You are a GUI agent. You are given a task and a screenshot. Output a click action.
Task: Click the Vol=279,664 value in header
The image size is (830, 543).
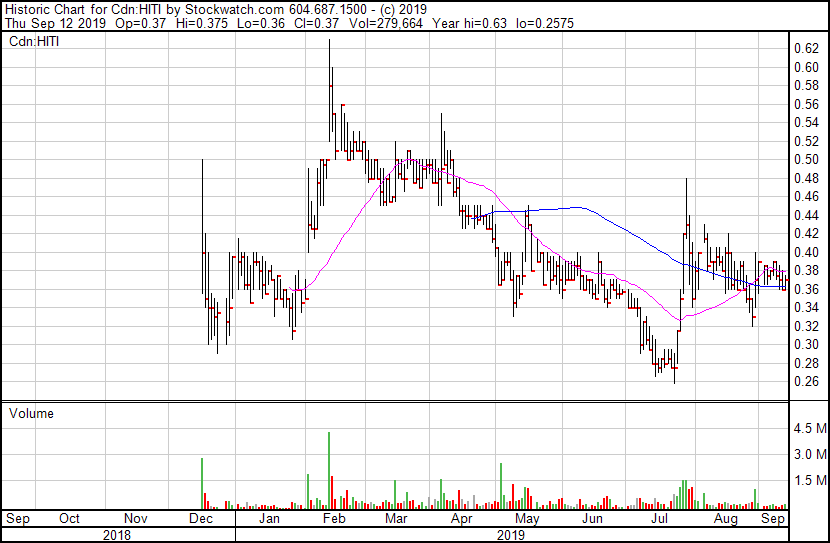click(x=386, y=23)
